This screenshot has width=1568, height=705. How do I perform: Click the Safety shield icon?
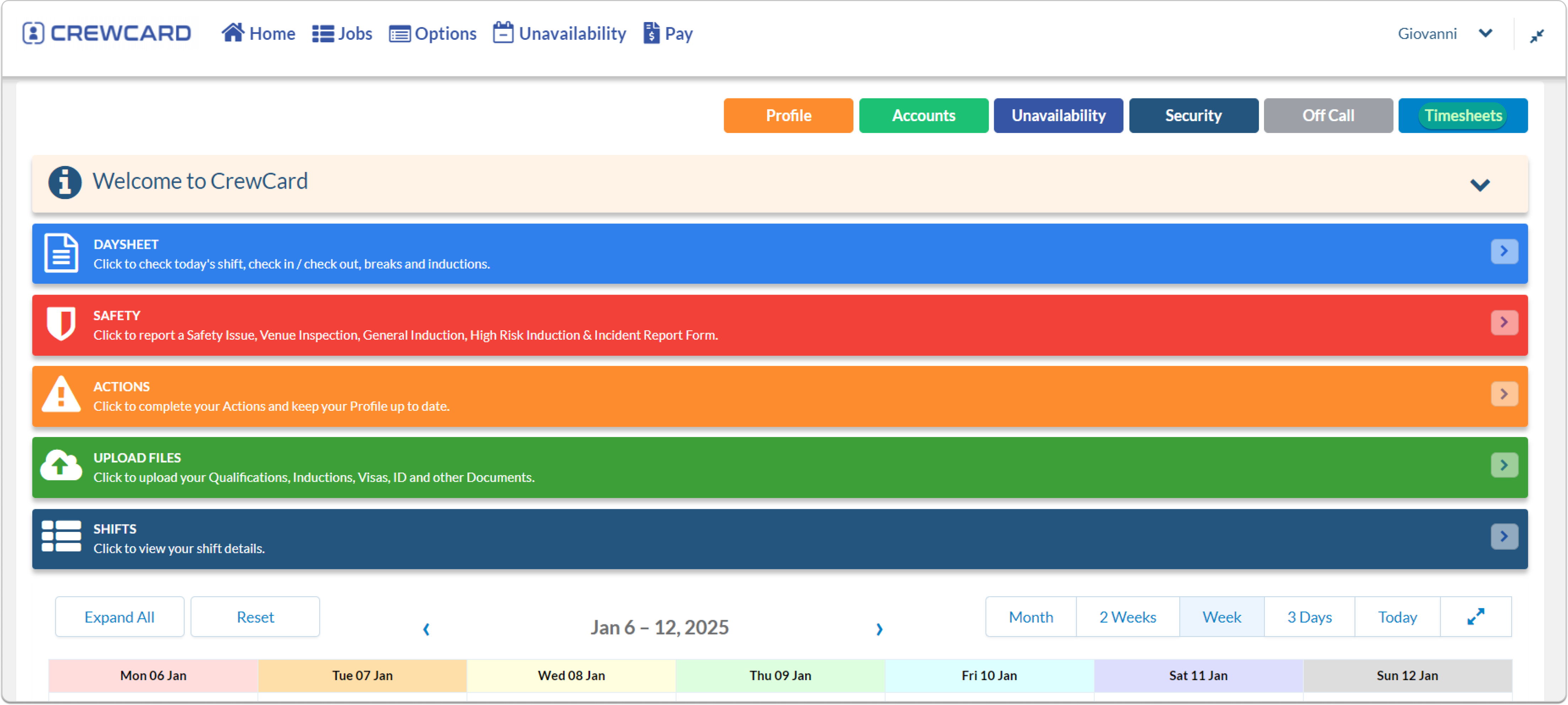coord(61,323)
